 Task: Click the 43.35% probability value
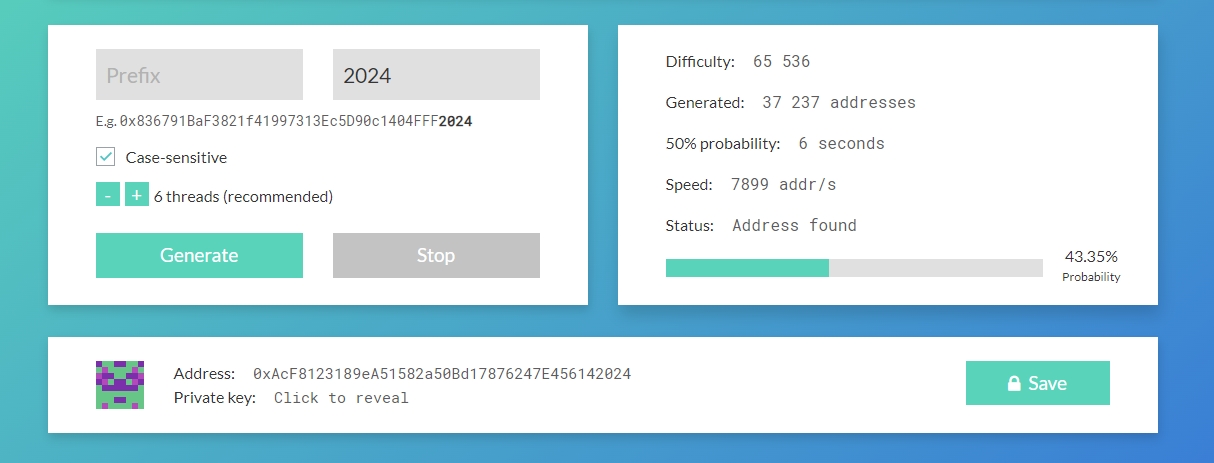(1091, 256)
